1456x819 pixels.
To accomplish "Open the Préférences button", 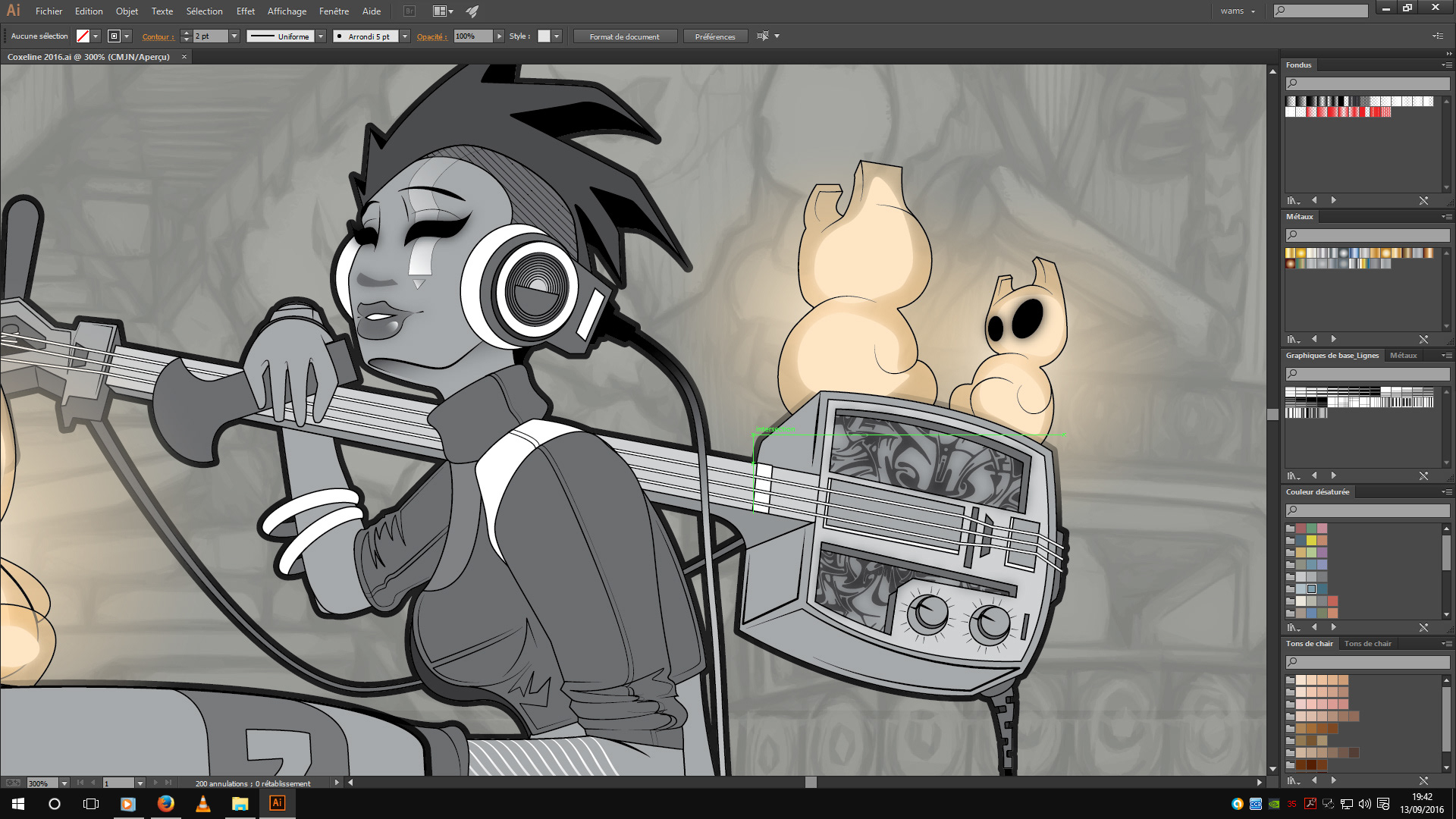I will [x=714, y=36].
